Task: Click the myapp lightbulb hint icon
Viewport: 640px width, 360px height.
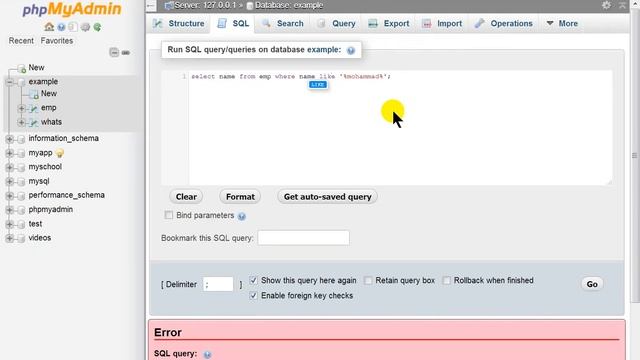Action: 60,153
